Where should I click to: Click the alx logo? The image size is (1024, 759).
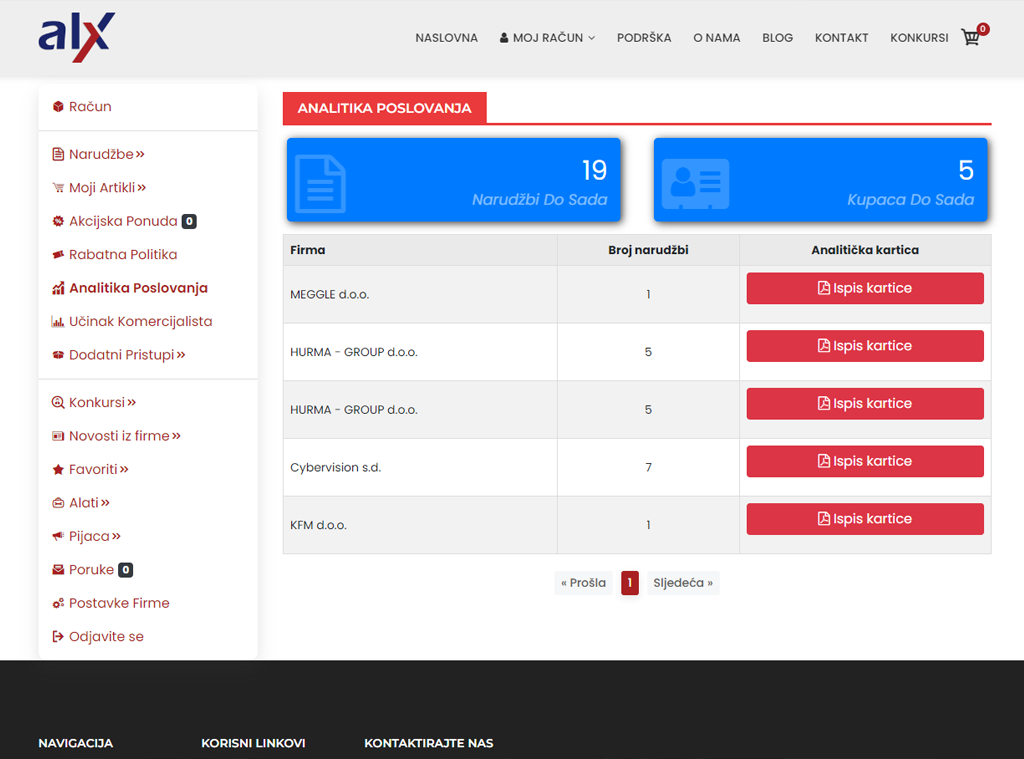point(77,37)
